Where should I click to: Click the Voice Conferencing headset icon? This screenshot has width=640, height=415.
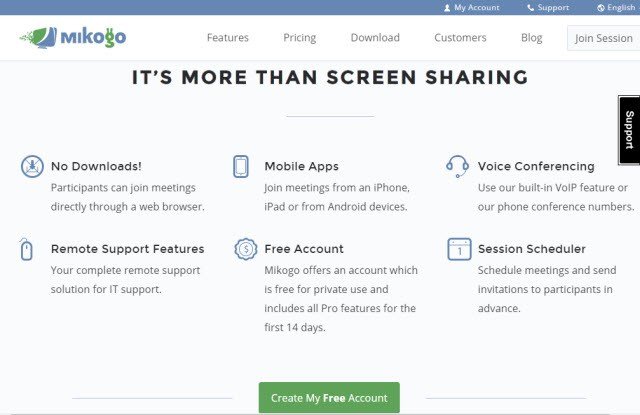(x=457, y=166)
